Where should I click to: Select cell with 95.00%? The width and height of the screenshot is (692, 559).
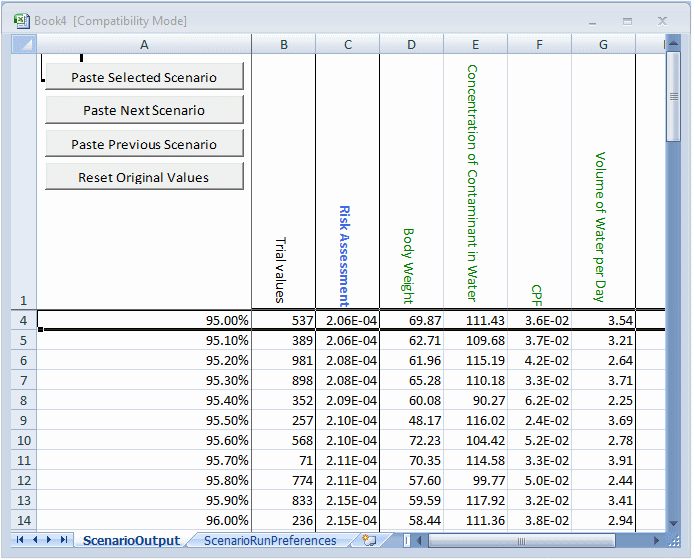144,320
